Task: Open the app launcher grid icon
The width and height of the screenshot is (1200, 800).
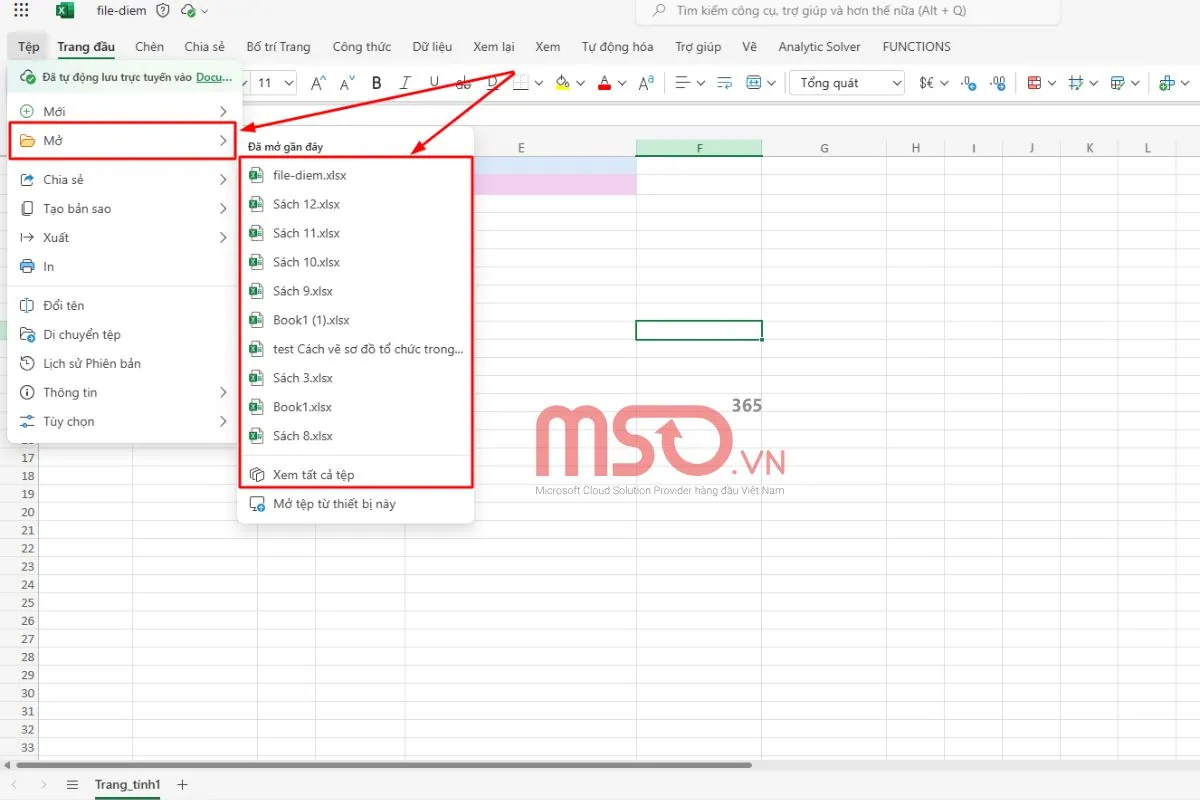Action: point(21,11)
